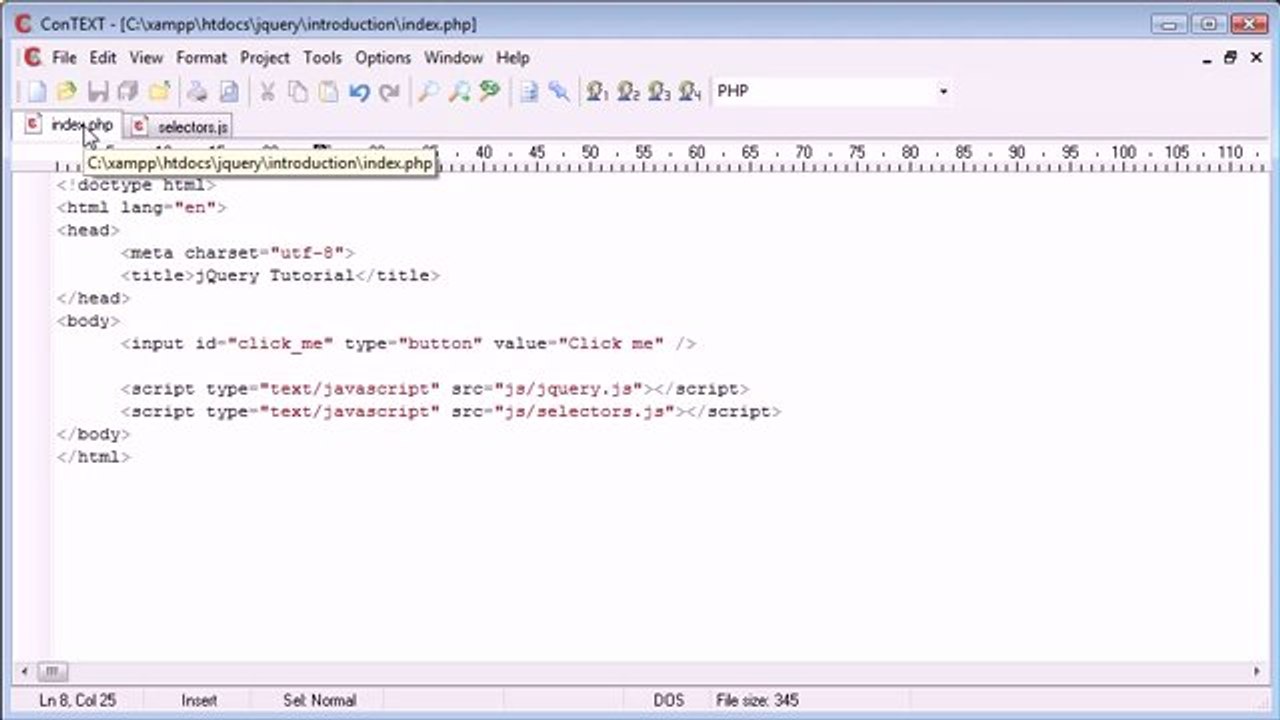Click the 'Insert' status bar entry
The width and height of the screenshot is (1280, 720).
pos(199,700)
